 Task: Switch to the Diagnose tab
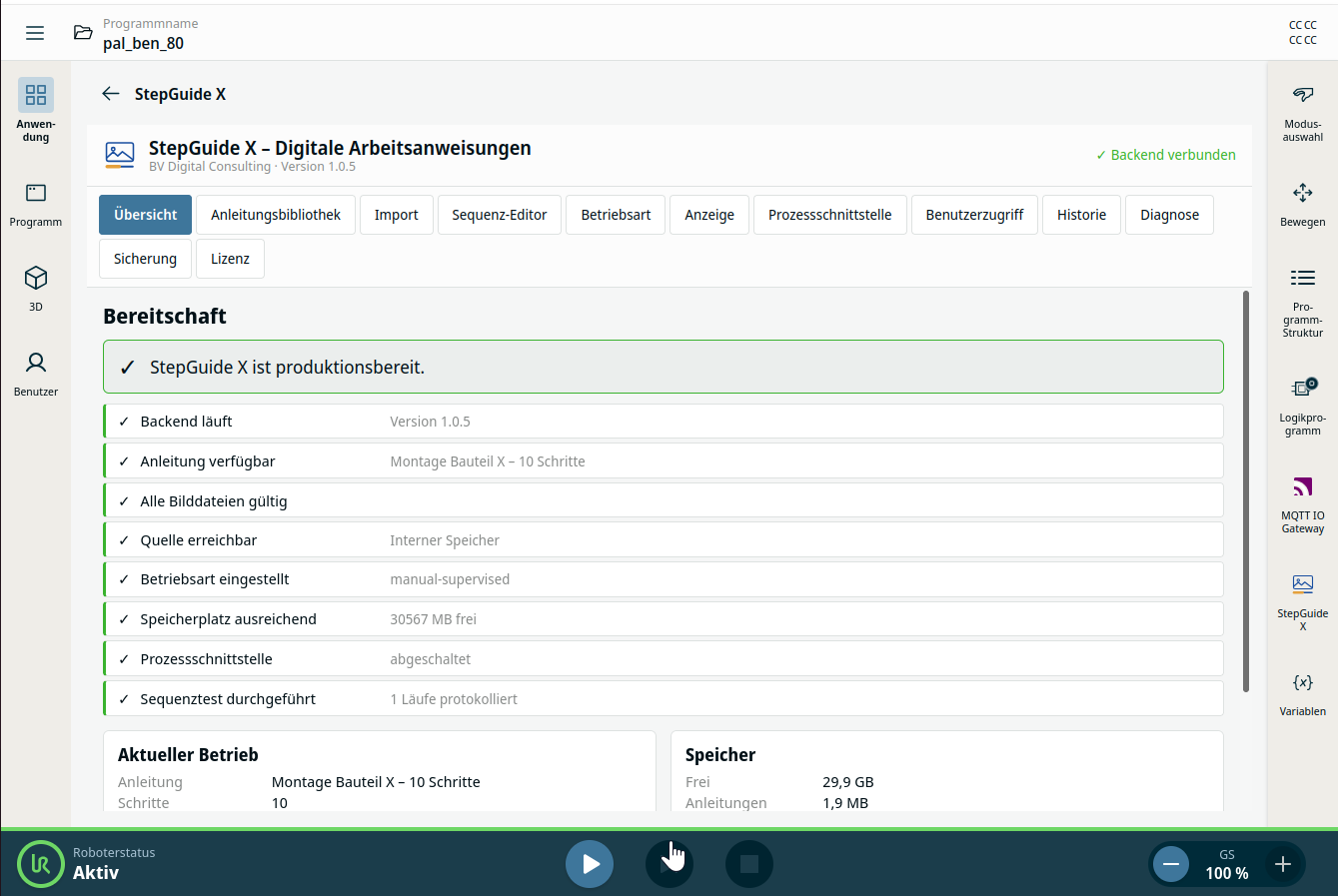tap(1170, 215)
